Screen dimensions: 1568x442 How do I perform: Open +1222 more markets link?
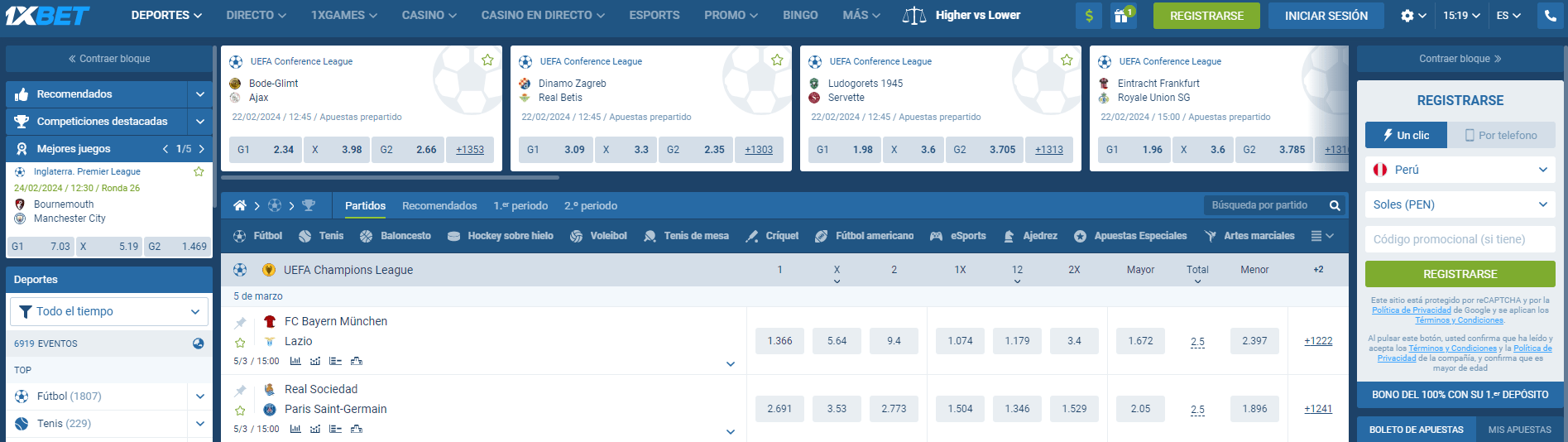pos(1318,341)
